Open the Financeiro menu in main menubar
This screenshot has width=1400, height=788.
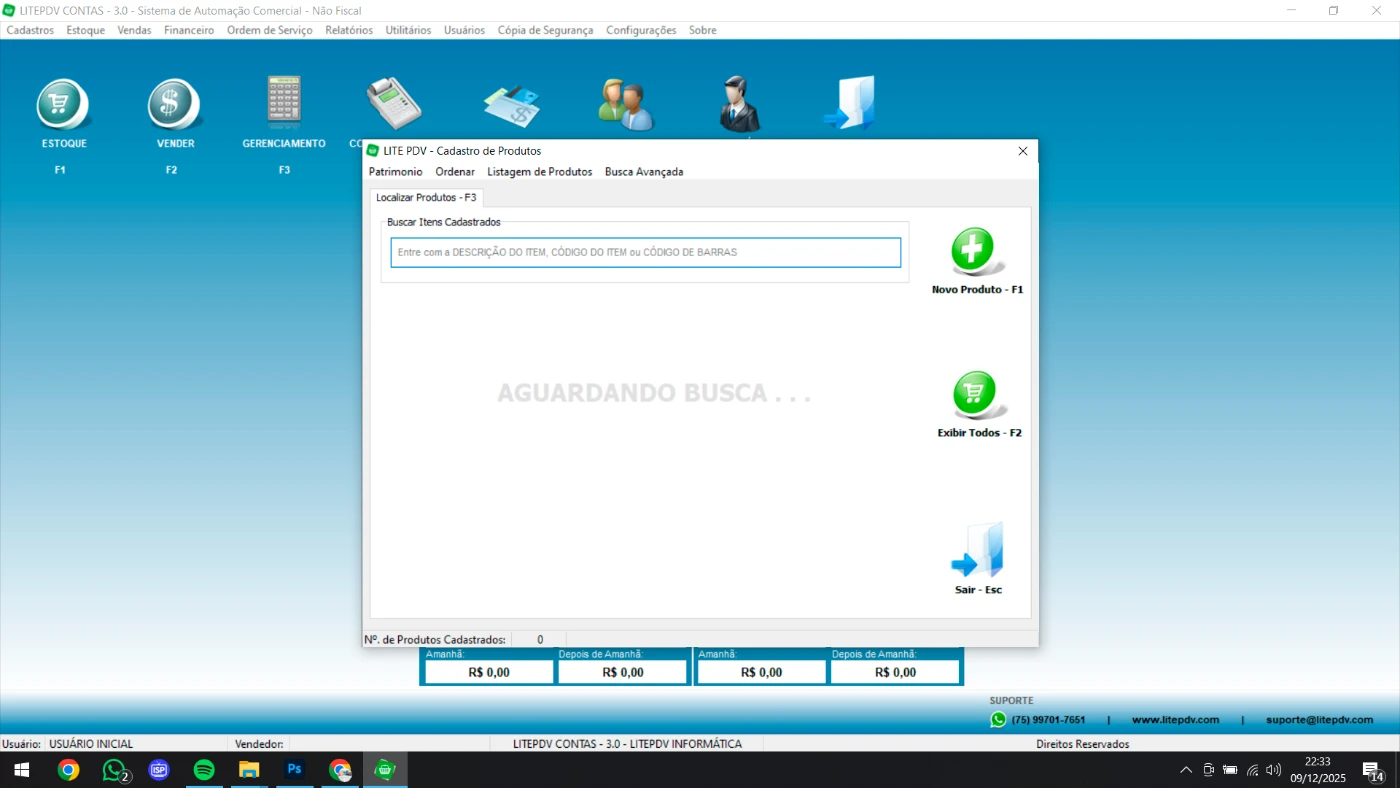pos(189,30)
